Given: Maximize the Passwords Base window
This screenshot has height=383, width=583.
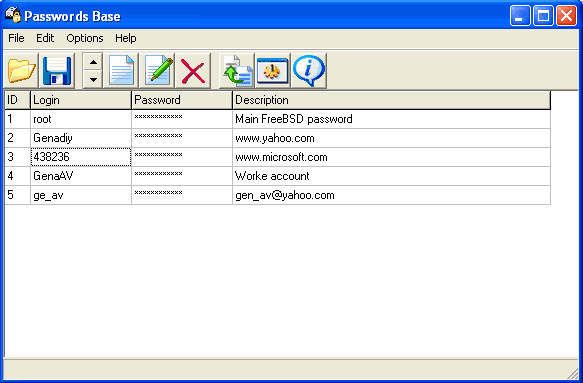Looking at the screenshot, I should click(x=543, y=16).
